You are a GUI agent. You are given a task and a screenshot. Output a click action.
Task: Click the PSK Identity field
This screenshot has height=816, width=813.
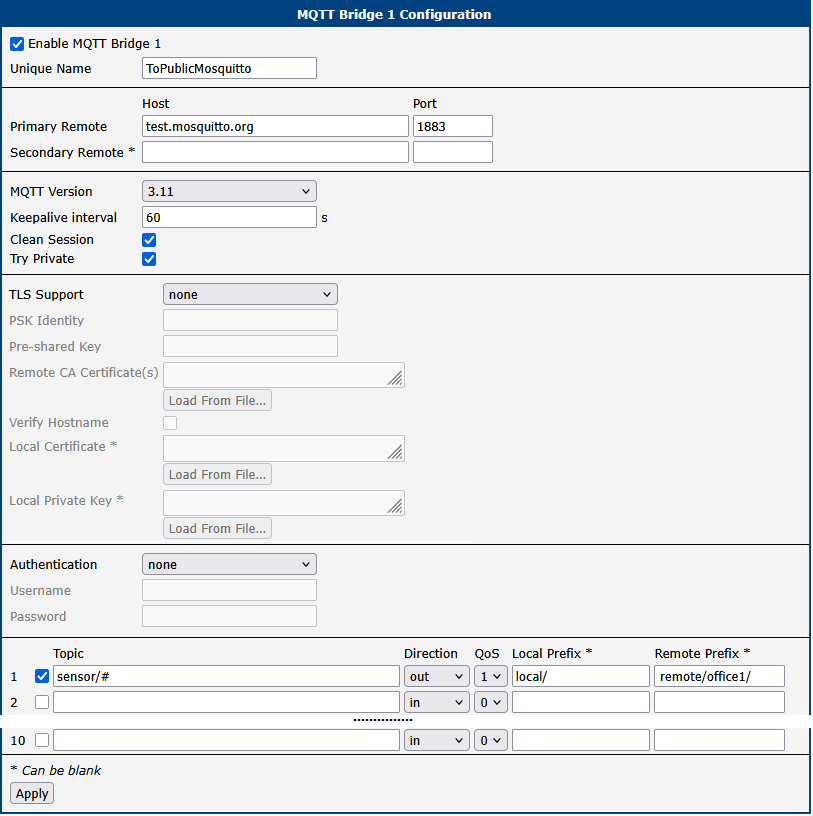click(250, 321)
